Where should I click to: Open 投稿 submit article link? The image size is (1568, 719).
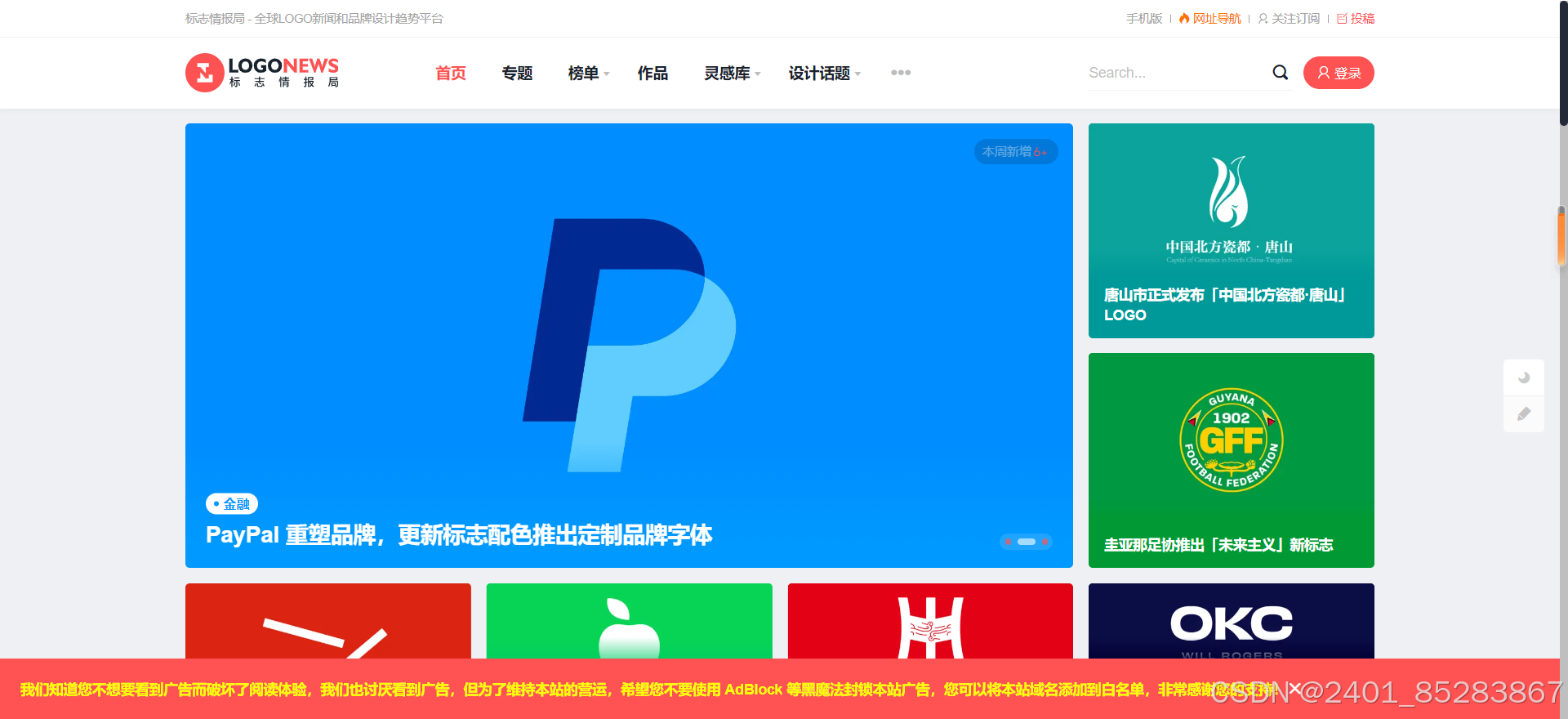1356,18
